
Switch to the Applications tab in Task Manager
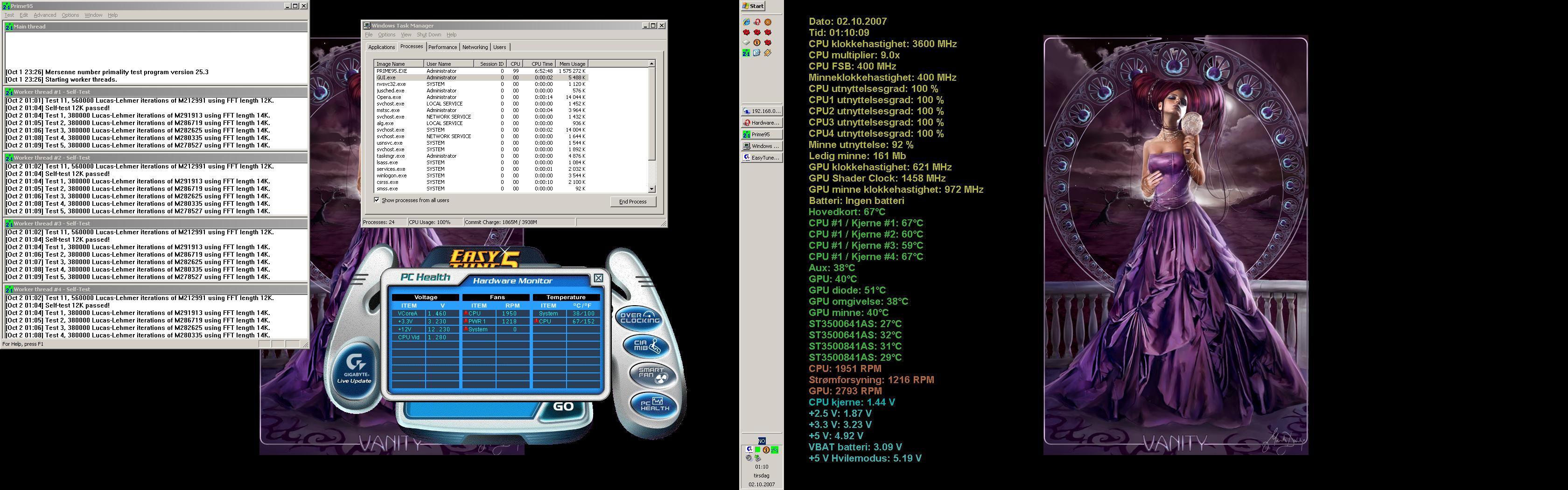(x=382, y=47)
